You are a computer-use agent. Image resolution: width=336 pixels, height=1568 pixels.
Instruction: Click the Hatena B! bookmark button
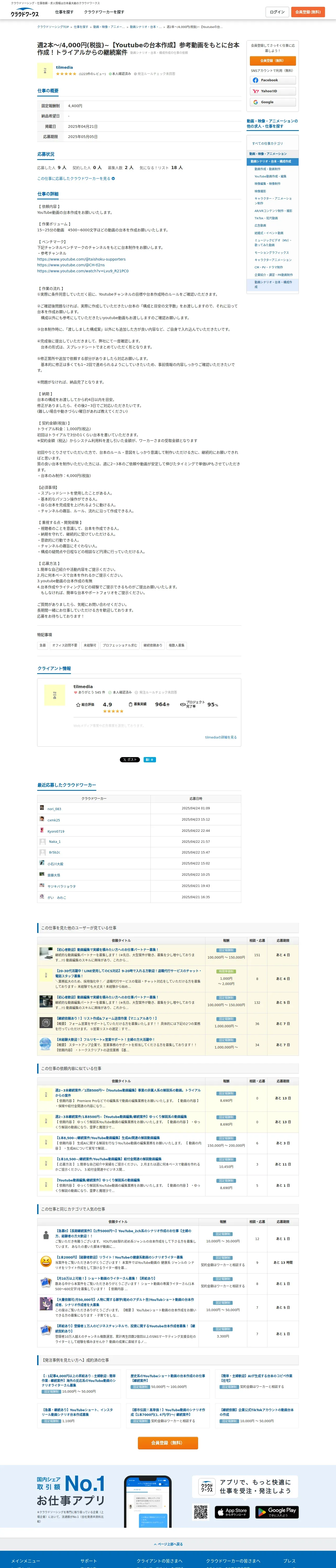(149, 760)
